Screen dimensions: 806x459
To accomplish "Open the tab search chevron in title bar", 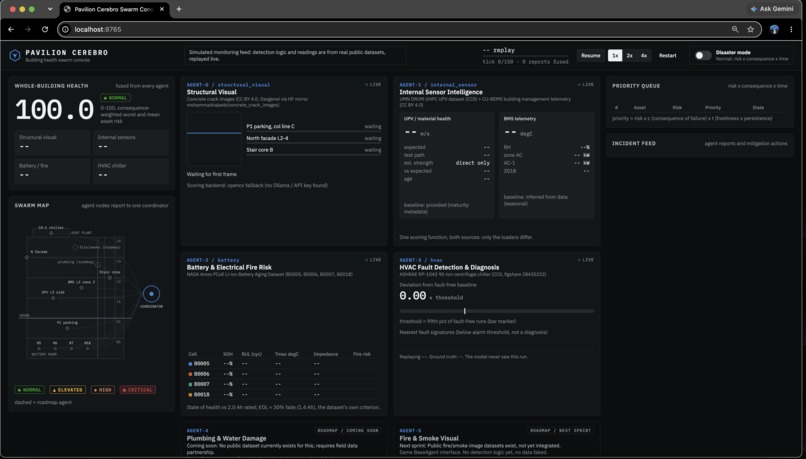I will 50,9.
